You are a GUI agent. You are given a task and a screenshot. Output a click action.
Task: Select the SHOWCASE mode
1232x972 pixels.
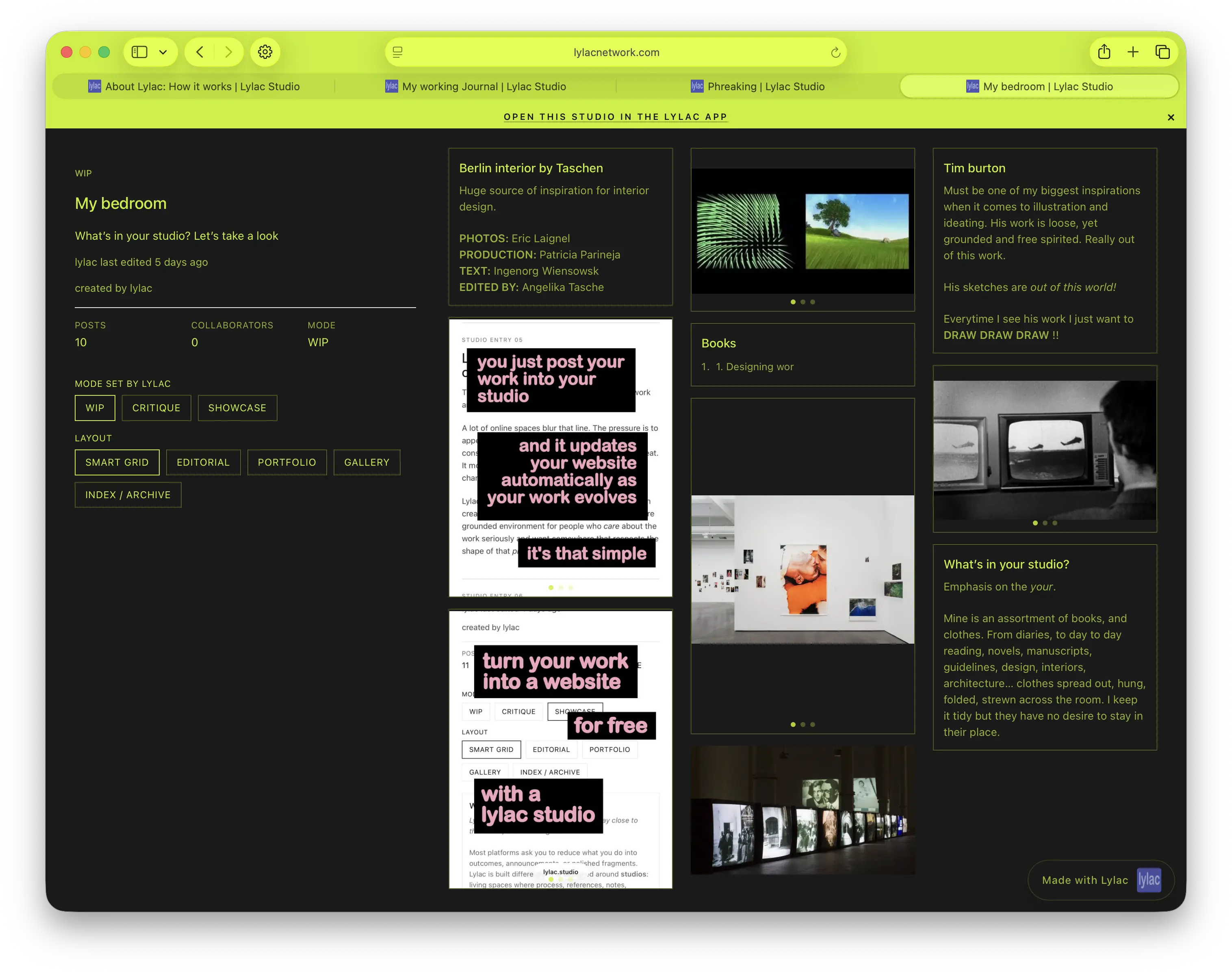point(237,408)
